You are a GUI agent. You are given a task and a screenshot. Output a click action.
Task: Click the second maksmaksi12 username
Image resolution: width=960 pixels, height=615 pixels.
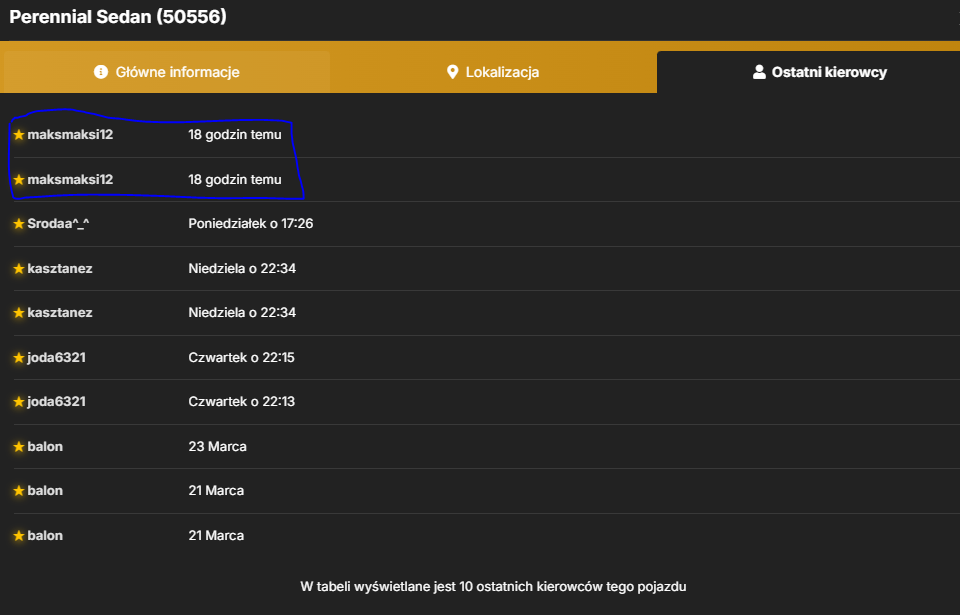[x=70, y=179]
